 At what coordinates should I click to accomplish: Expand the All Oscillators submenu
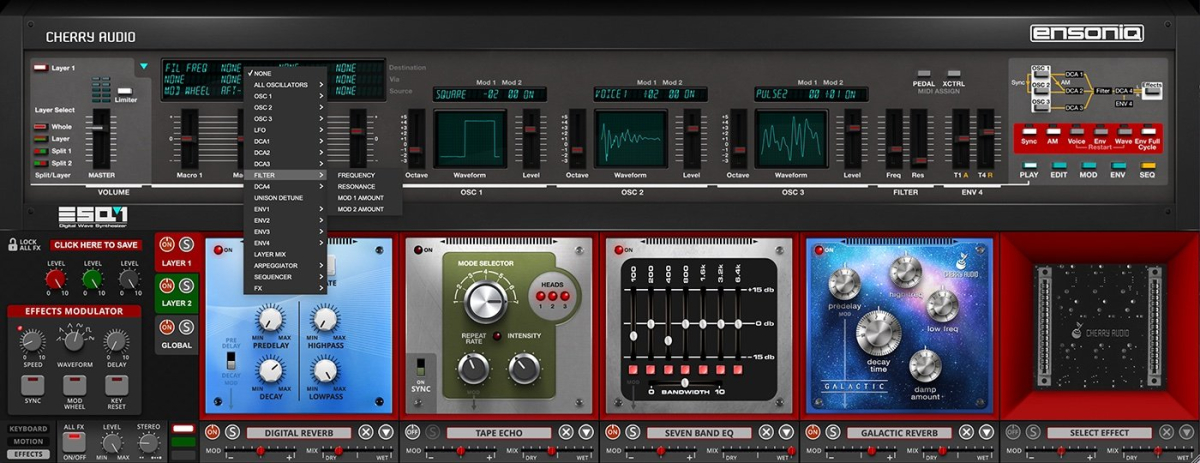[286, 85]
